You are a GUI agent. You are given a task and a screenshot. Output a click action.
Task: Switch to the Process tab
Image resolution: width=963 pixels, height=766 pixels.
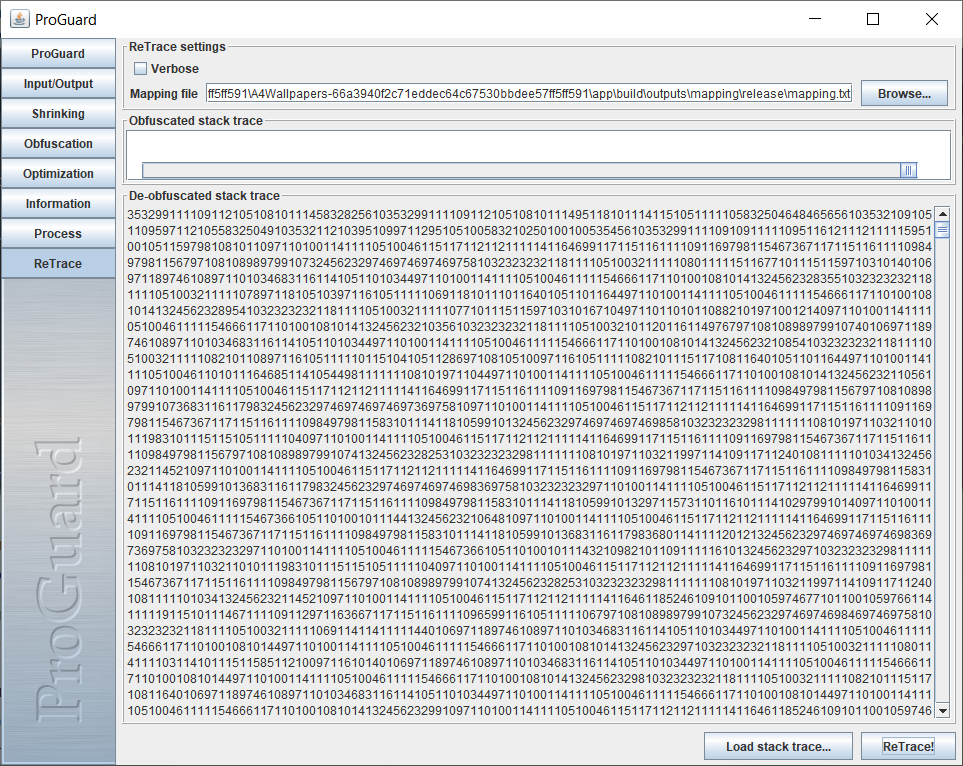(58, 233)
